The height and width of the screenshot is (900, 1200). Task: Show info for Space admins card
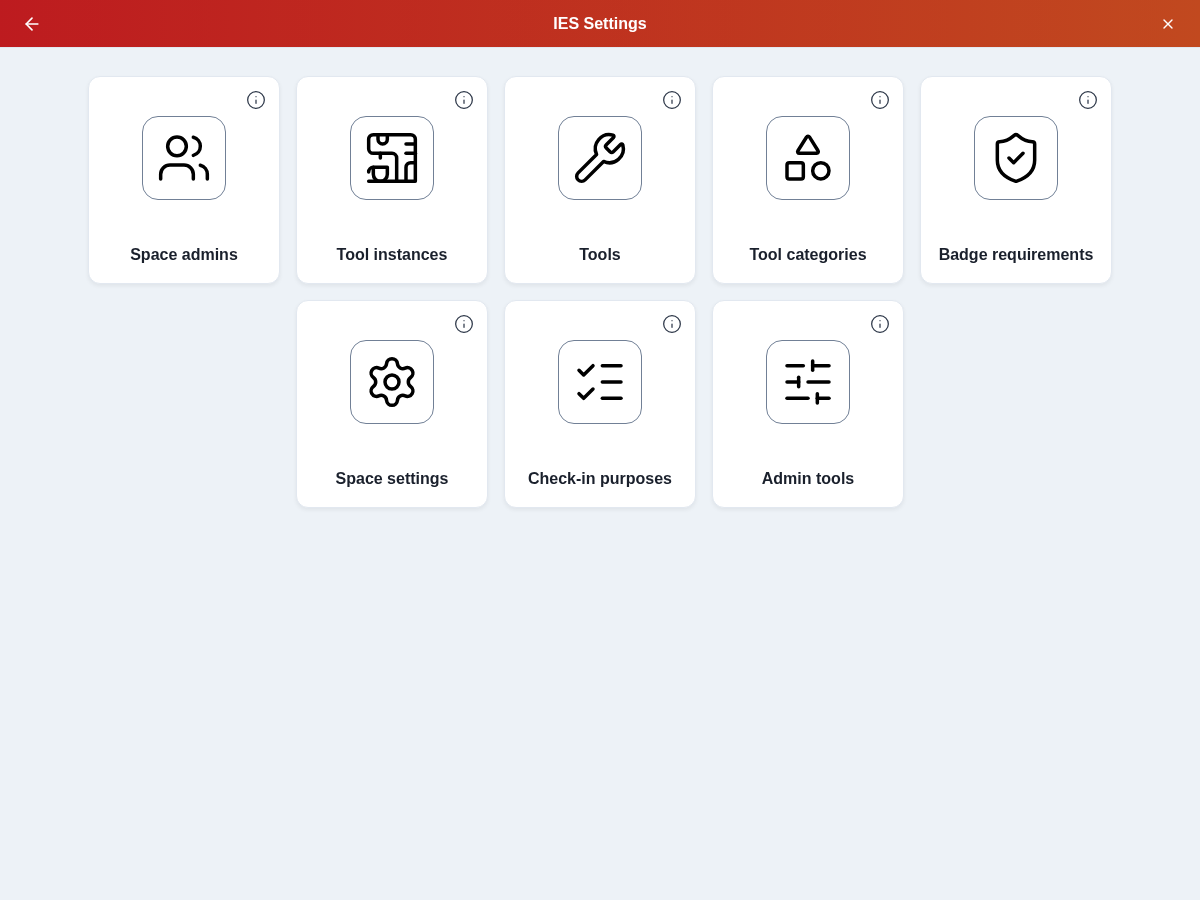pos(256,100)
